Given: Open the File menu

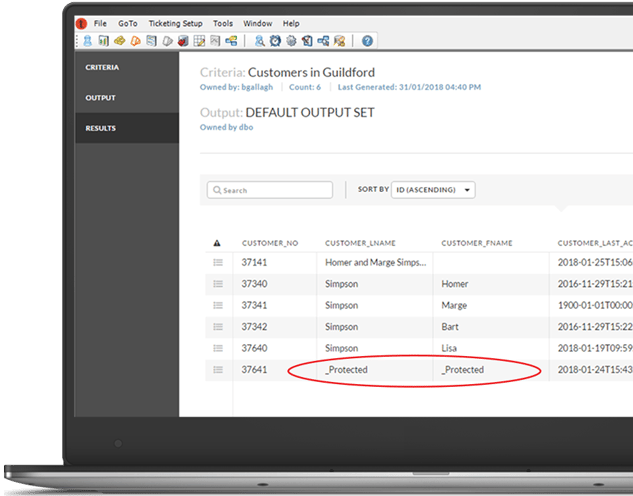Looking at the screenshot, I should (100, 24).
